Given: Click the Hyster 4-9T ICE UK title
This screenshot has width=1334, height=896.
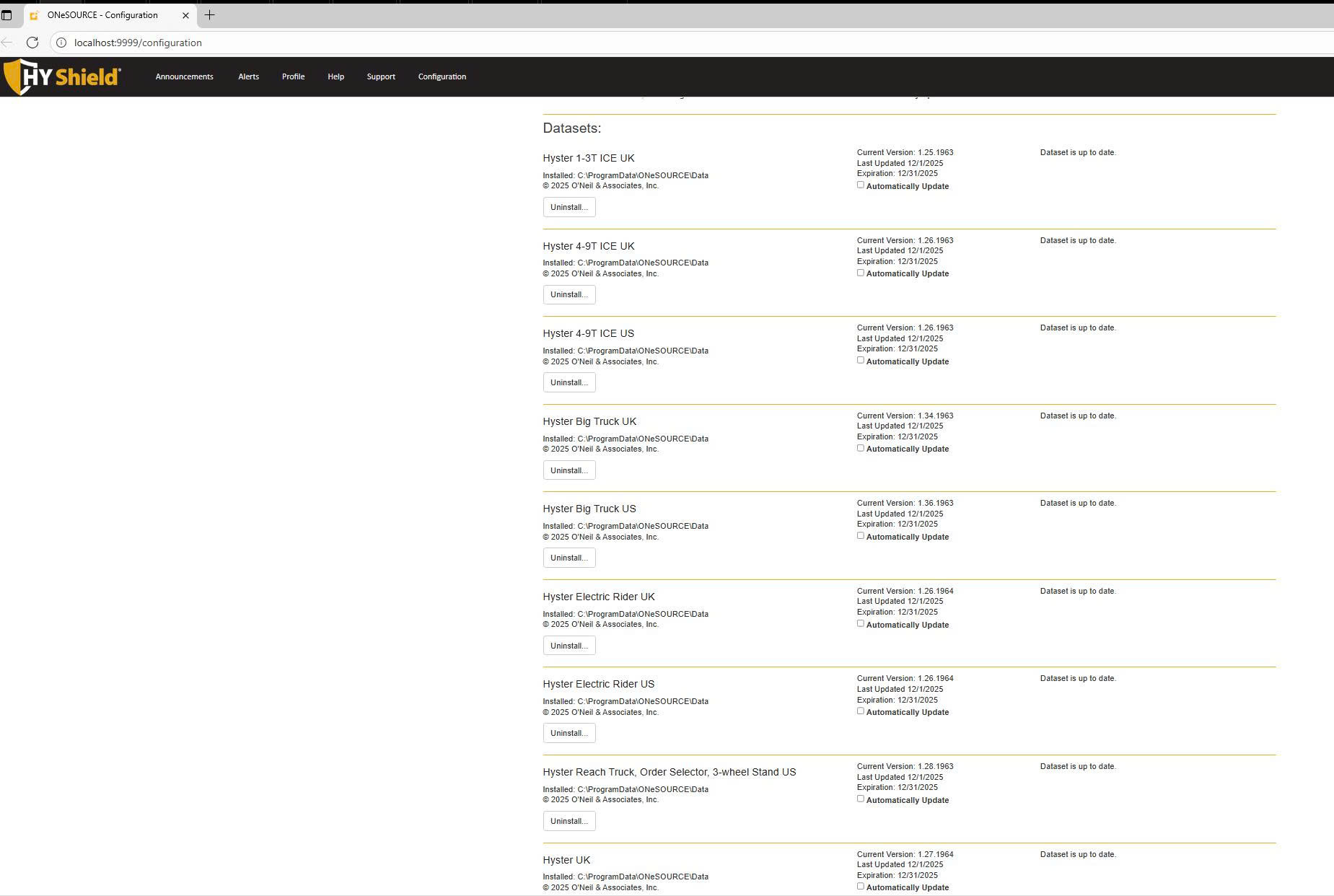Looking at the screenshot, I should [x=589, y=246].
